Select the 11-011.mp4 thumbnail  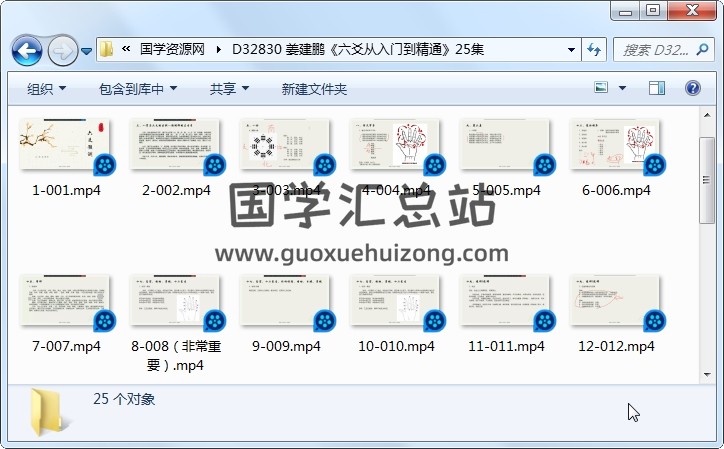click(x=505, y=300)
